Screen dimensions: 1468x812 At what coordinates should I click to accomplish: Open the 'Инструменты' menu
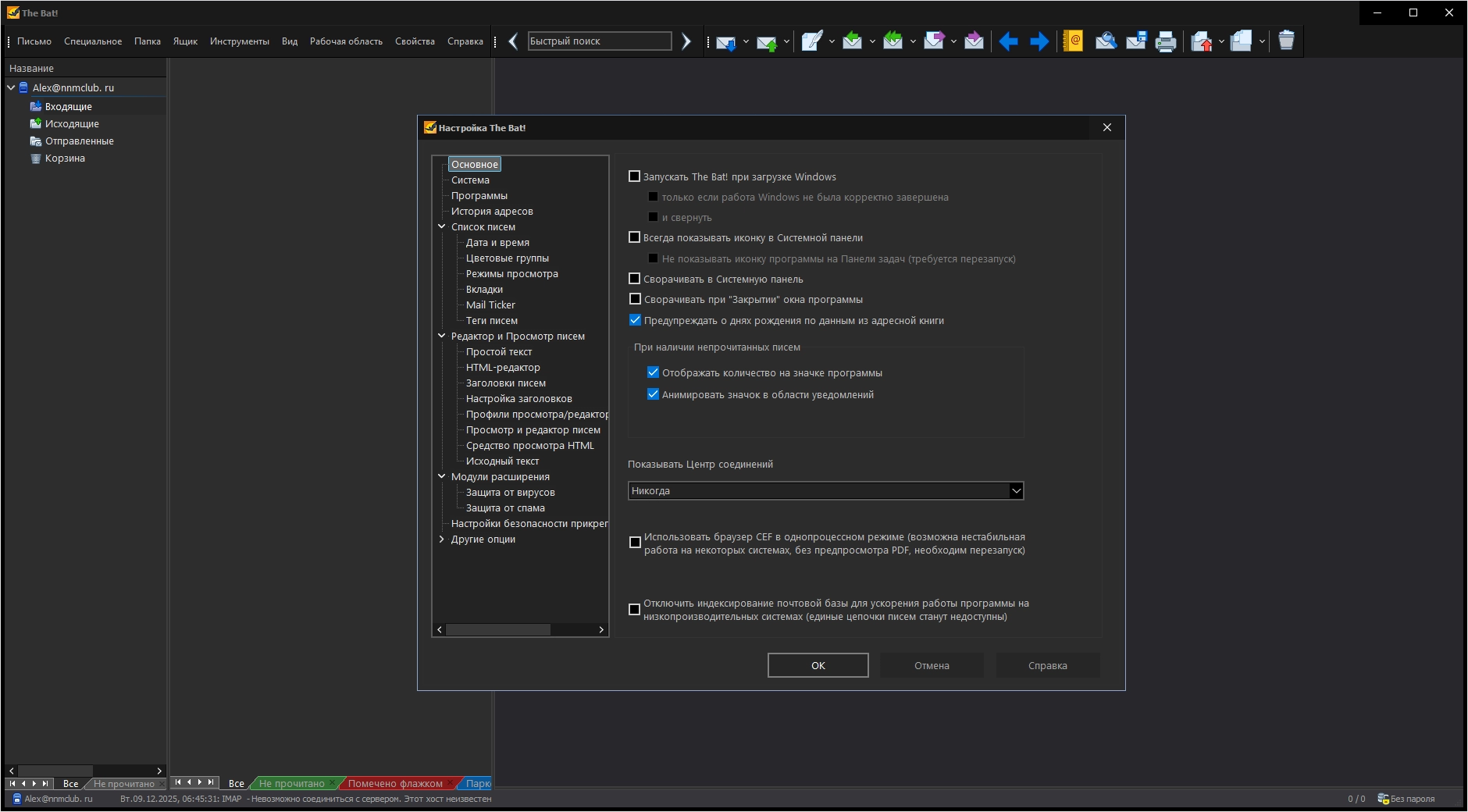coord(239,41)
